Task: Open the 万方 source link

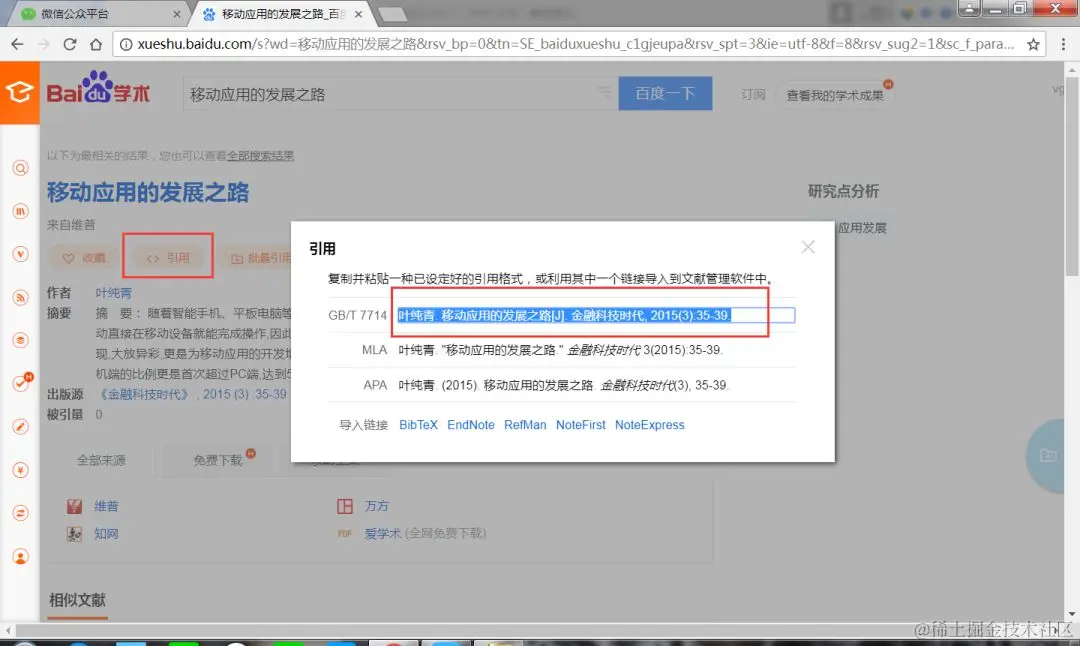Action: coord(376,506)
